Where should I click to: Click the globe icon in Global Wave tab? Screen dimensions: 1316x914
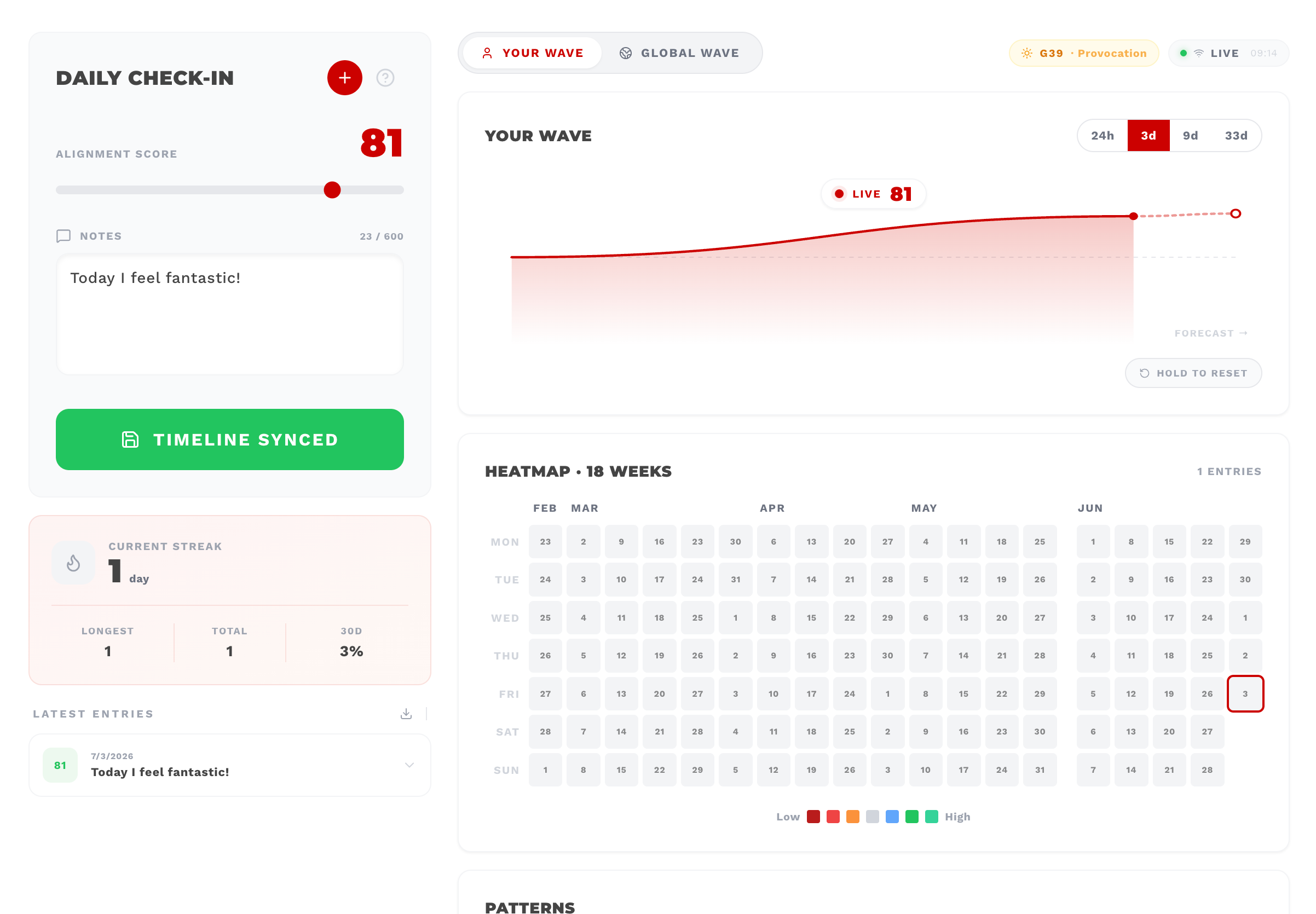click(626, 53)
